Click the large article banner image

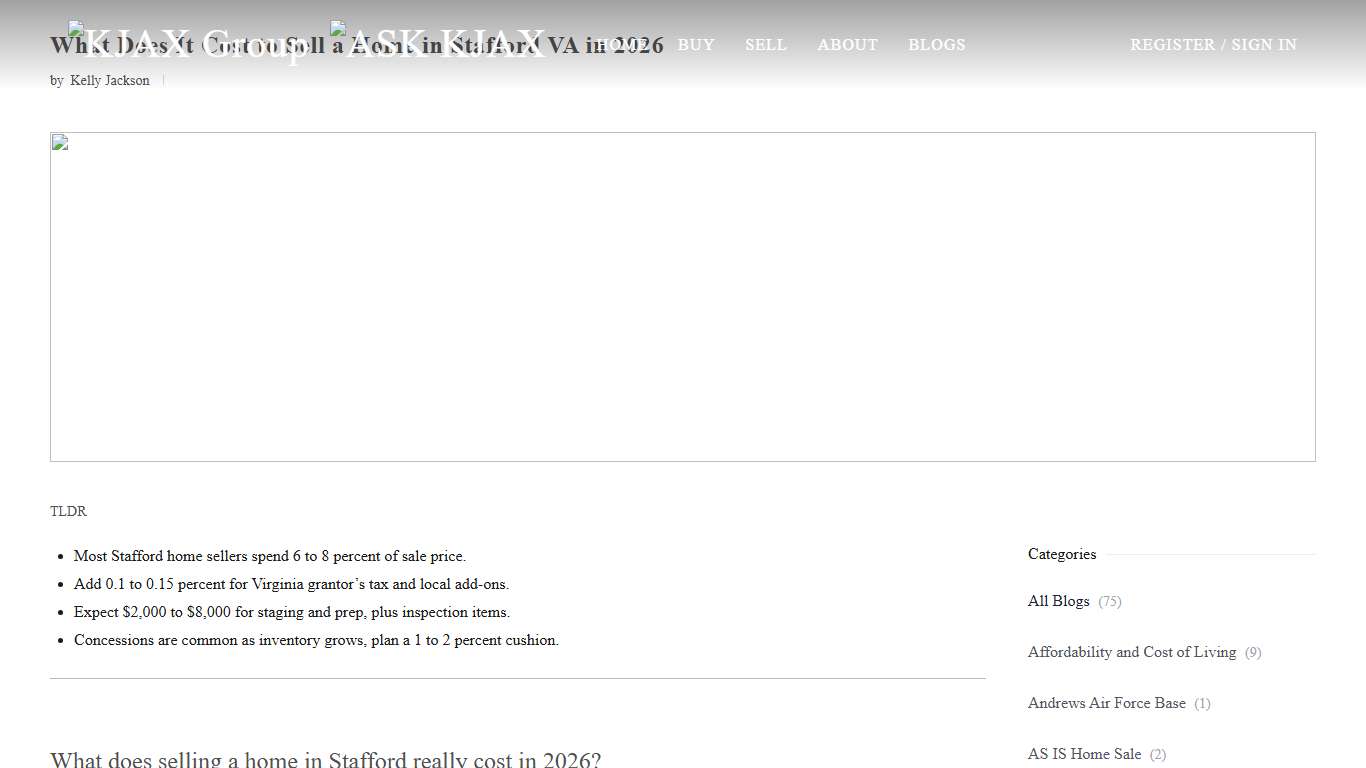(682, 297)
